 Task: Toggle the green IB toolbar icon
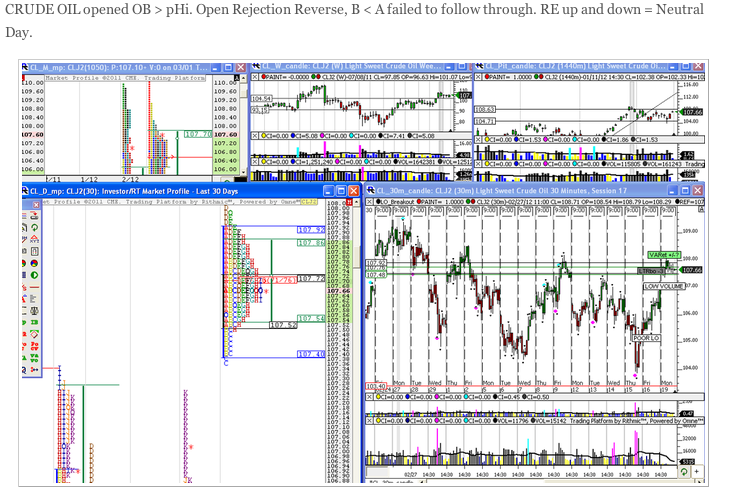point(34,322)
